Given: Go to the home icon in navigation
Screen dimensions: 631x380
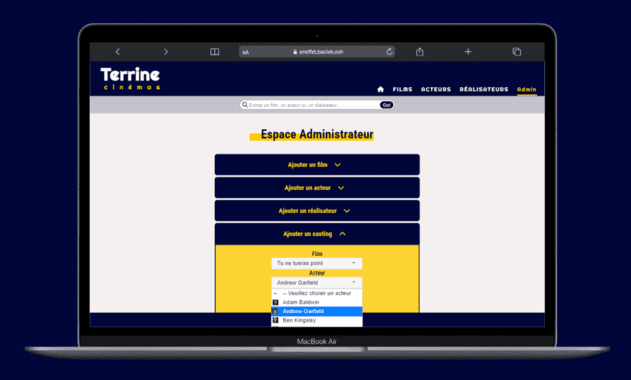Looking at the screenshot, I should (x=380, y=89).
